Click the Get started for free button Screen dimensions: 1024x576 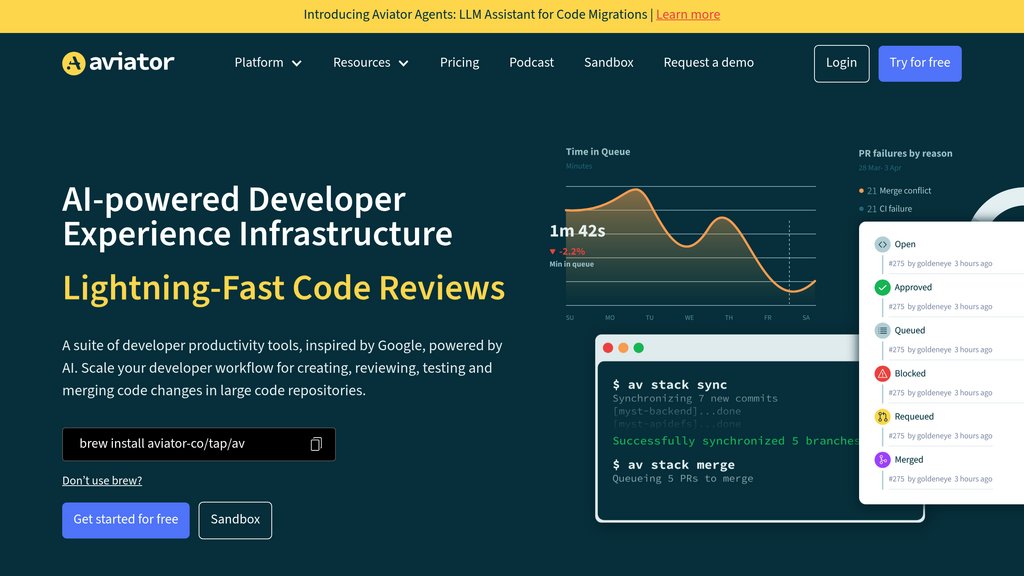point(126,520)
